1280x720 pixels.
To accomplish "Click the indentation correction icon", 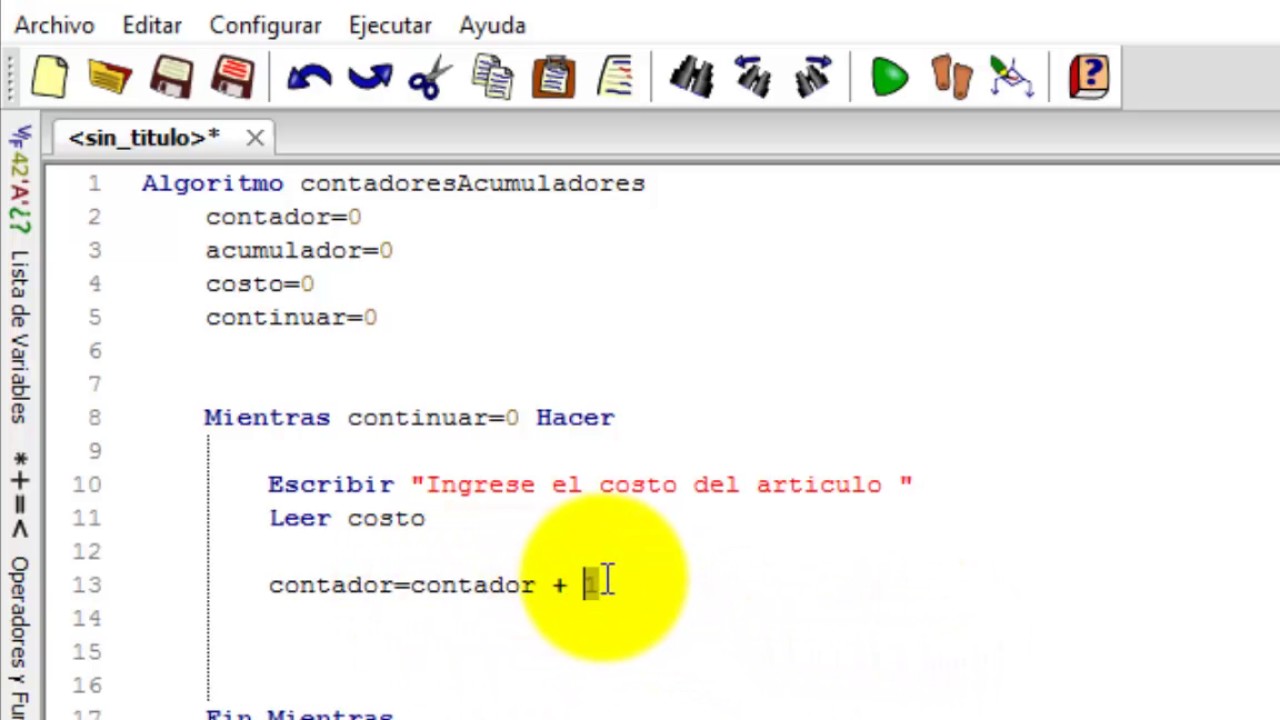I will click(616, 77).
